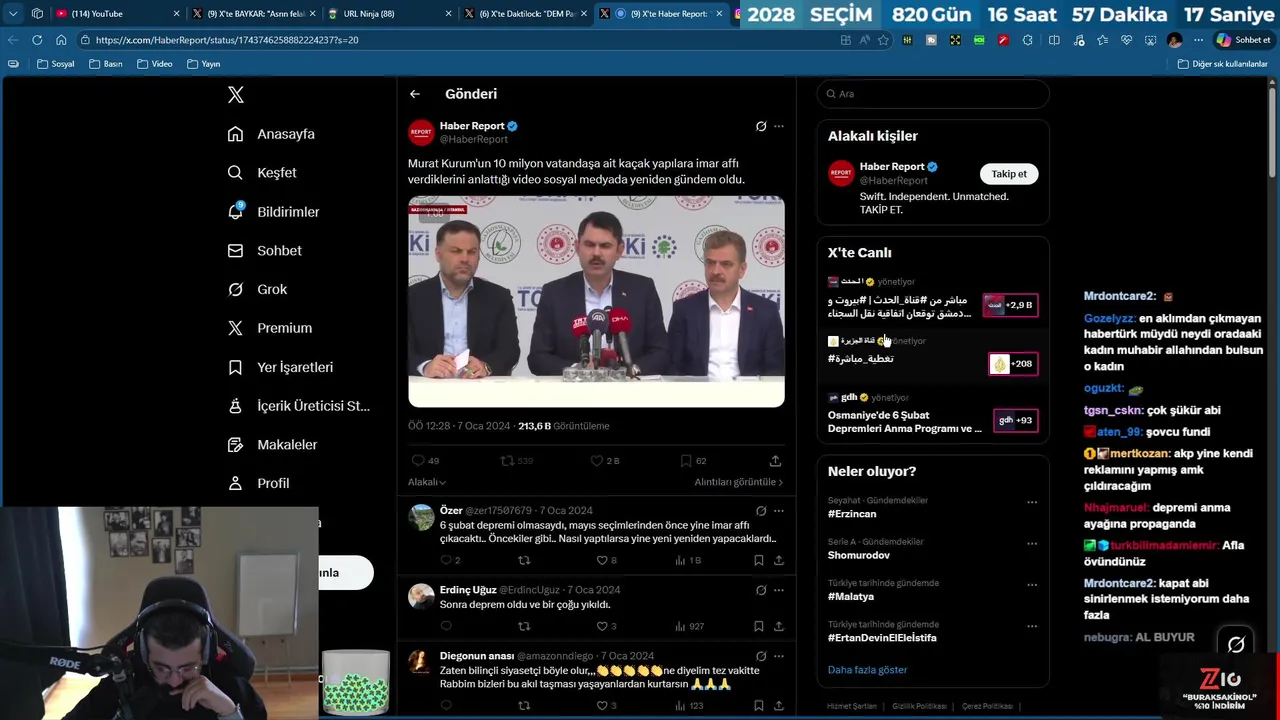Switch to the URL Ninja browser tab
The width and height of the screenshot is (1280, 720).
coord(390,14)
